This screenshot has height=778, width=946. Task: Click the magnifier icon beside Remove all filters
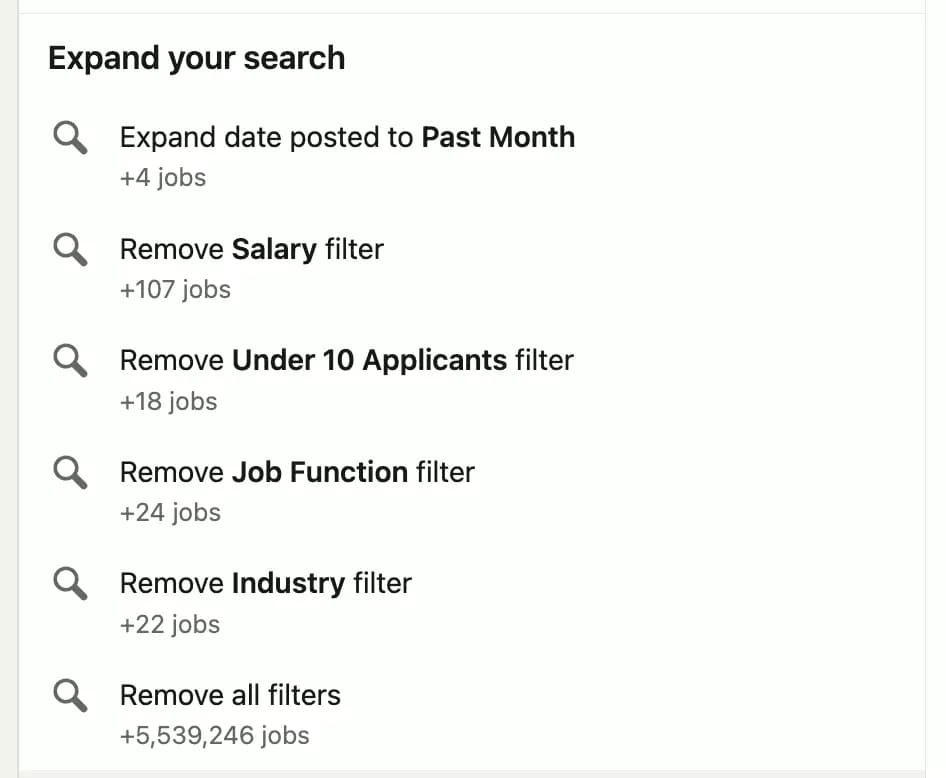pyautogui.click(x=69, y=695)
